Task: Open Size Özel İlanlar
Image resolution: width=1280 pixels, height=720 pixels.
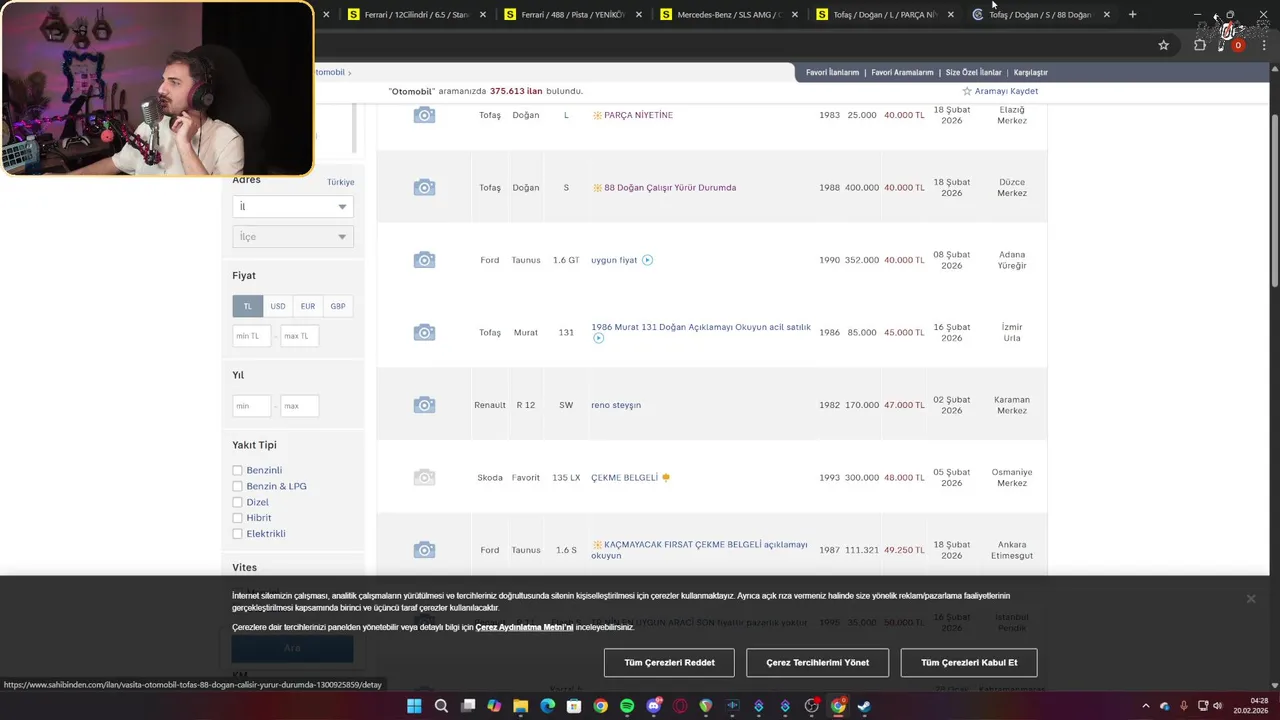Action: (974, 72)
